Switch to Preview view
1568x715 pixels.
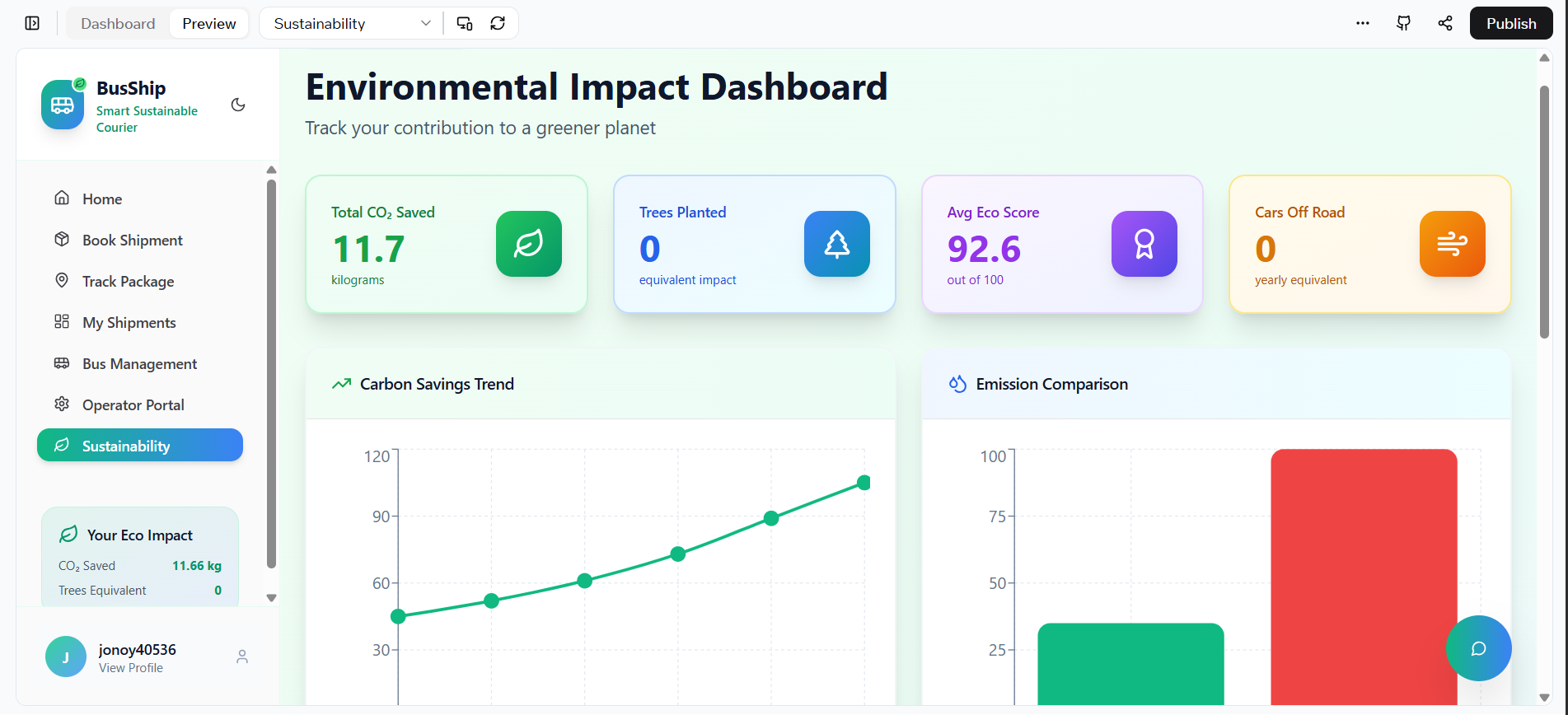(209, 23)
